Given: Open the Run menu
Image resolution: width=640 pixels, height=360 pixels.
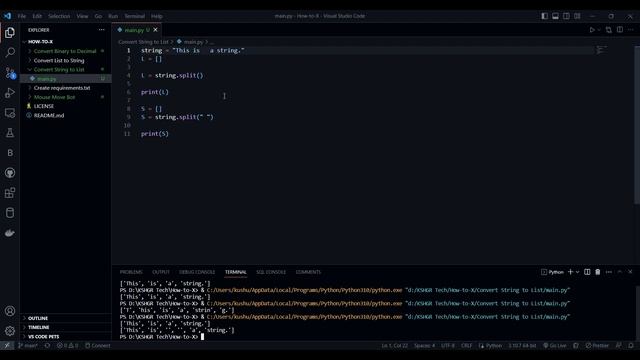Looking at the screenshot, I should click(x=113, y=16).
